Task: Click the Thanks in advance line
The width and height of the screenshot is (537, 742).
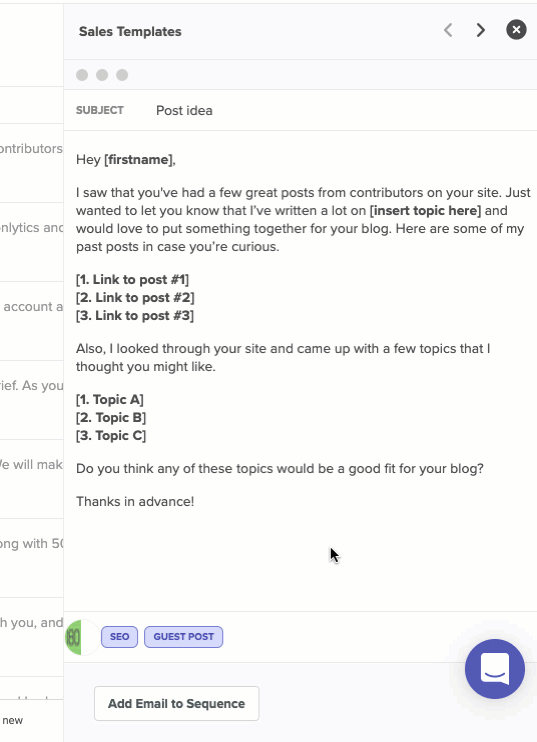Action: (135, 502)
